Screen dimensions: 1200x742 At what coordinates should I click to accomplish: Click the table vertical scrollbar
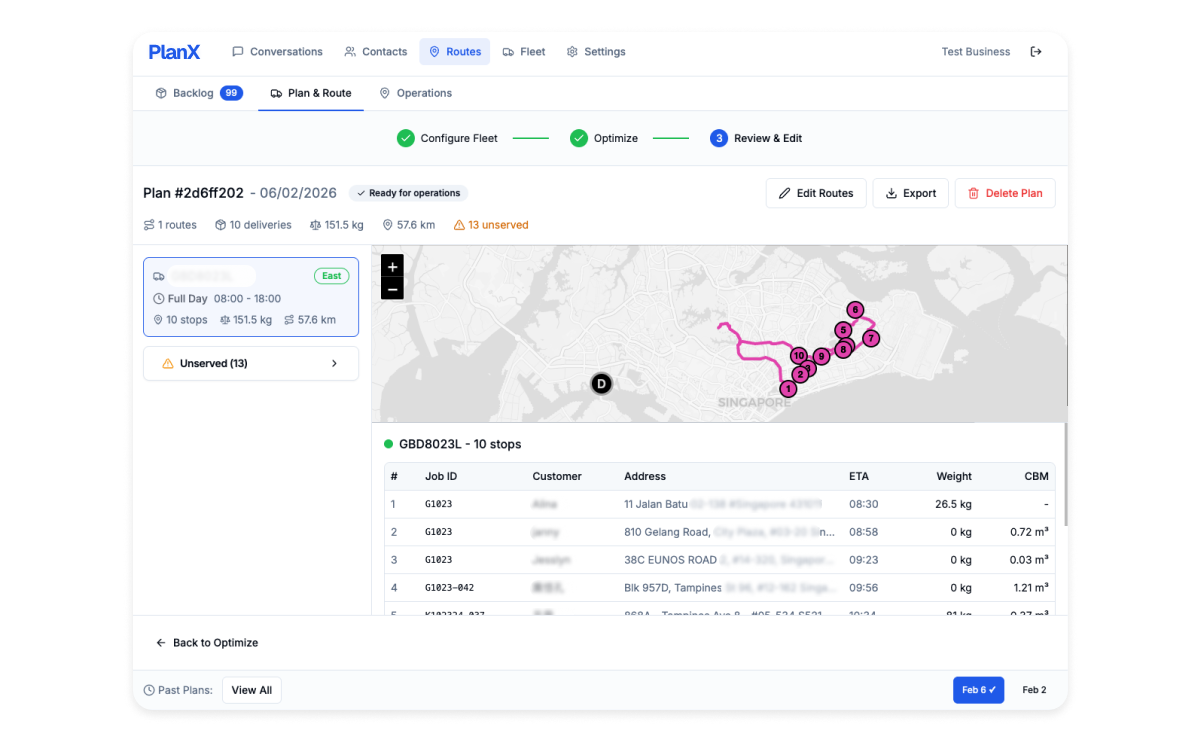[x=1066, y=474]
